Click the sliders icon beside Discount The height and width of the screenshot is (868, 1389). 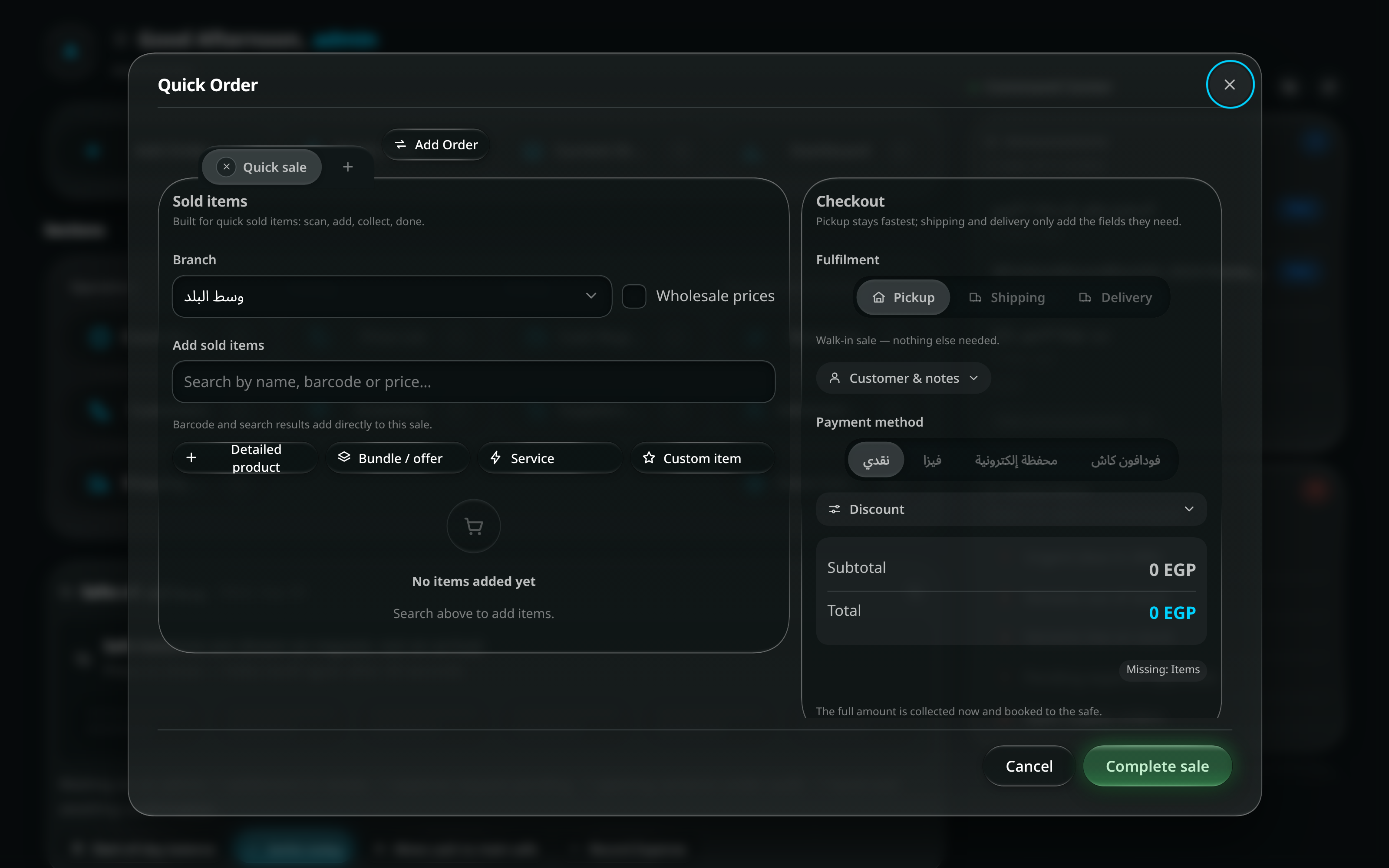[835, 509]
